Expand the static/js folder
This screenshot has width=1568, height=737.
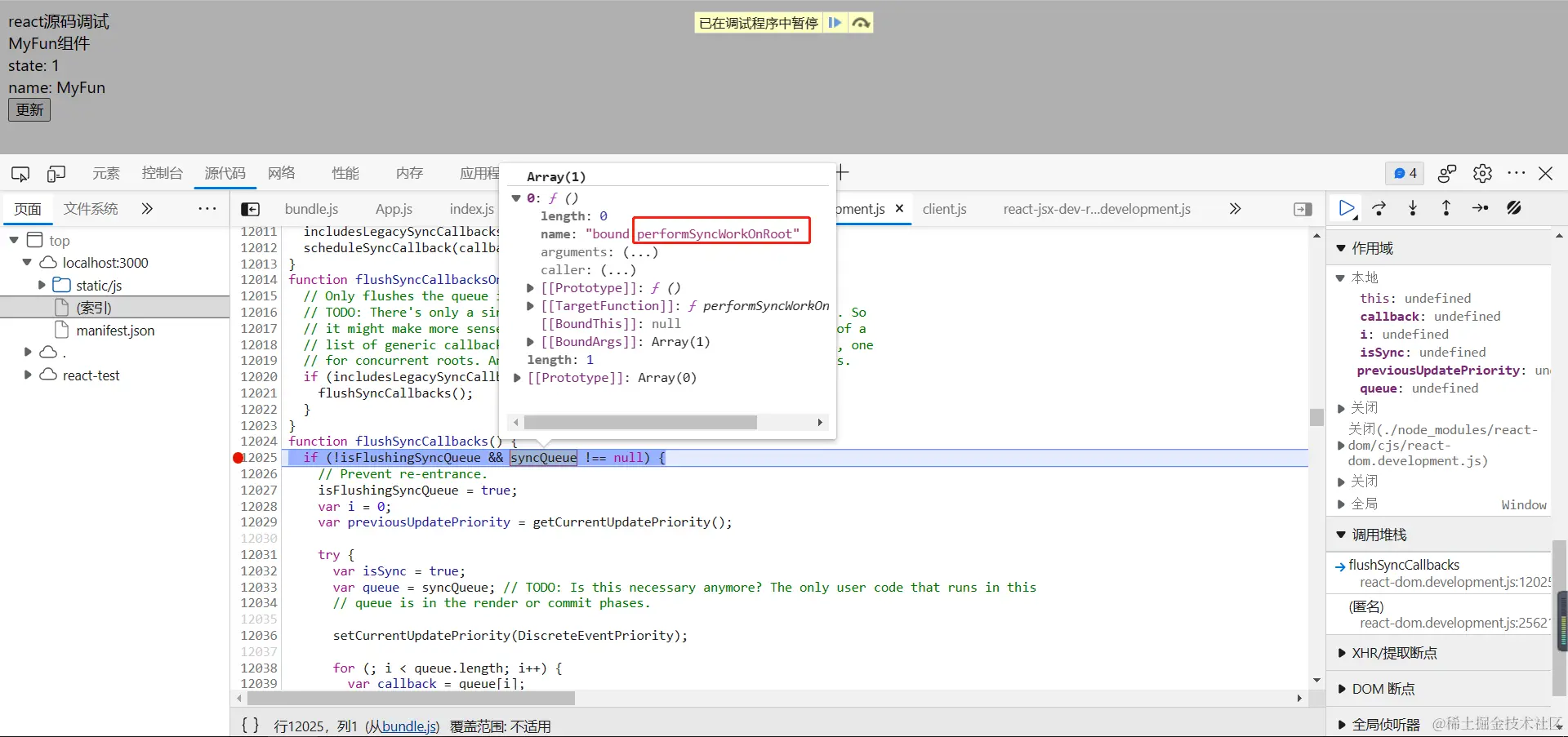[42, 285]
